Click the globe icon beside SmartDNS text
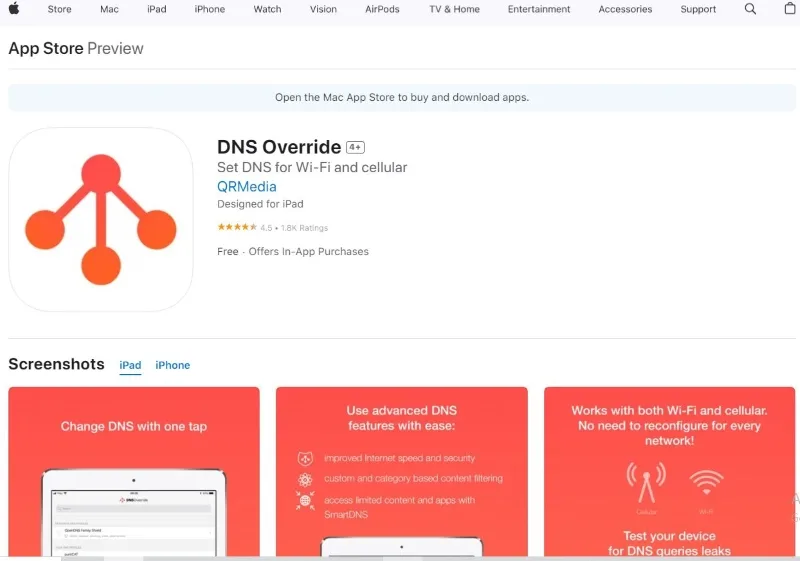The image size is (800, 561). [305, 501]
